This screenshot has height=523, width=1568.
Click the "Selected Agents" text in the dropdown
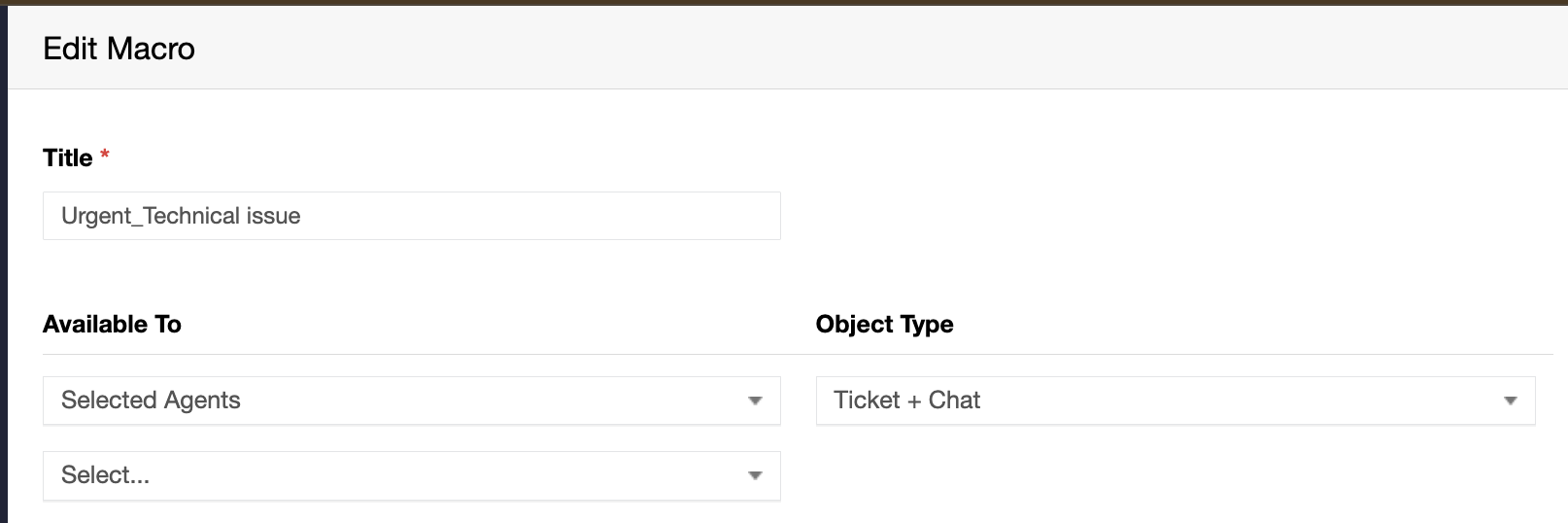(x=151, y=401)
